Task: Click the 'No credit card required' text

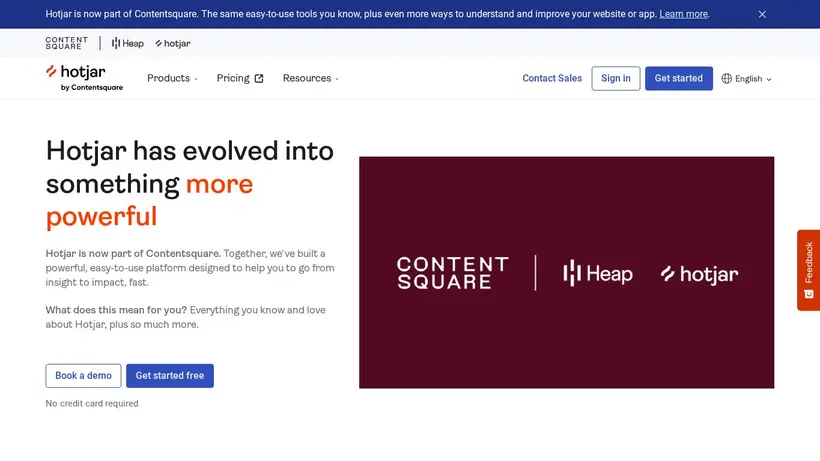Action: point(92,404)
